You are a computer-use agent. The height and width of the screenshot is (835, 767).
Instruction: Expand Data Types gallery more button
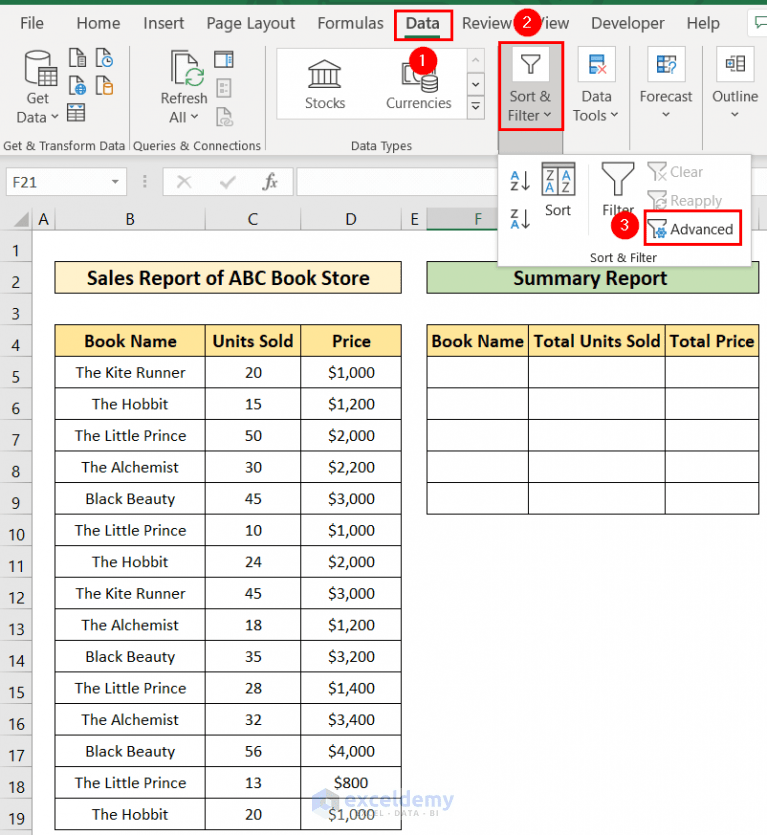click(476, 107)
